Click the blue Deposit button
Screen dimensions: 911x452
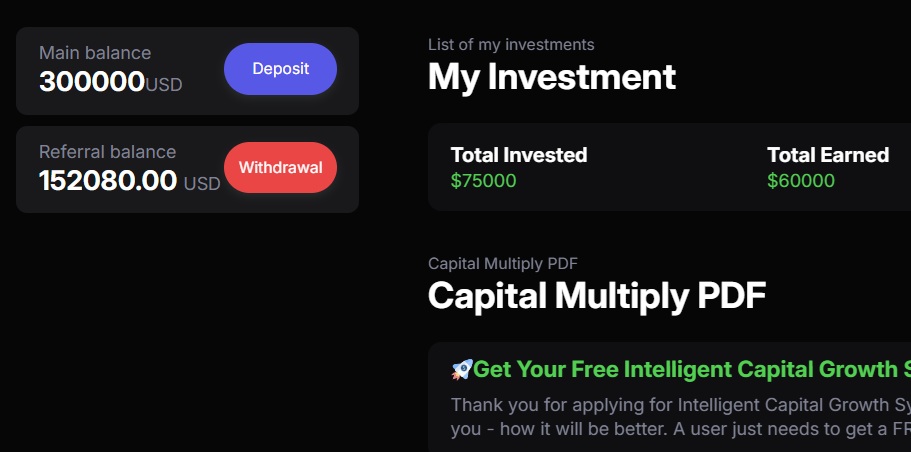pyautogui.click(x=280, y=69)
